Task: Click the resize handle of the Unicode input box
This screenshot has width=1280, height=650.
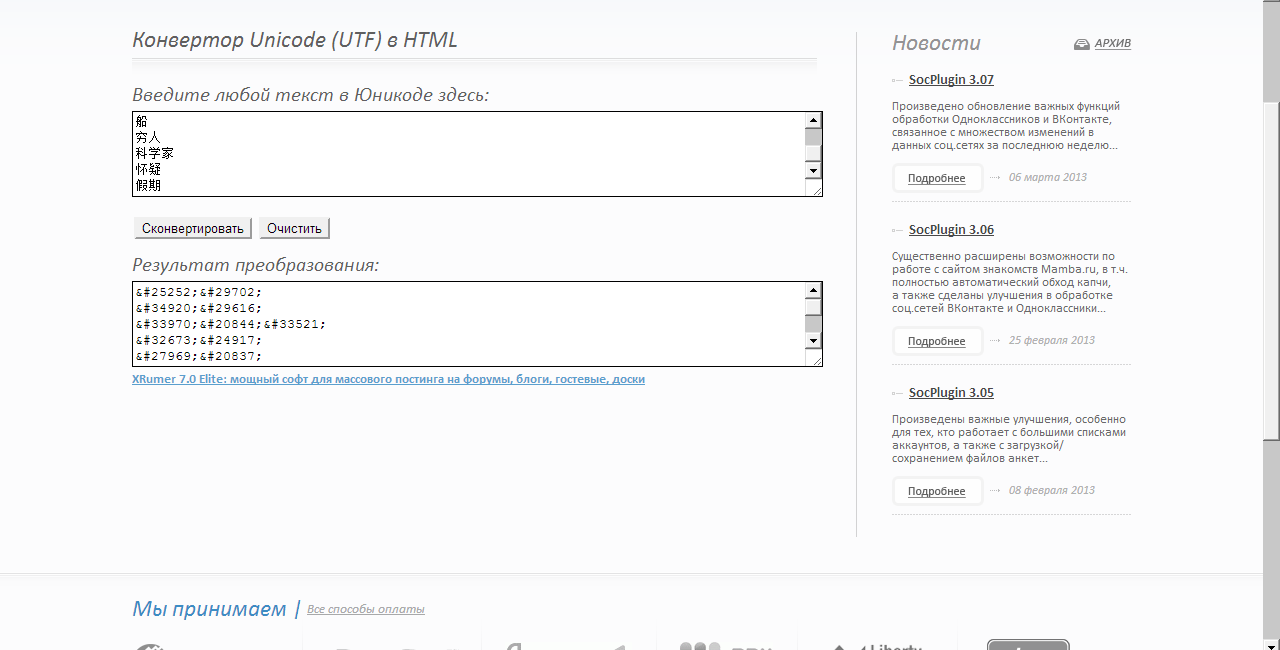Action: click(x=815, y=189)
